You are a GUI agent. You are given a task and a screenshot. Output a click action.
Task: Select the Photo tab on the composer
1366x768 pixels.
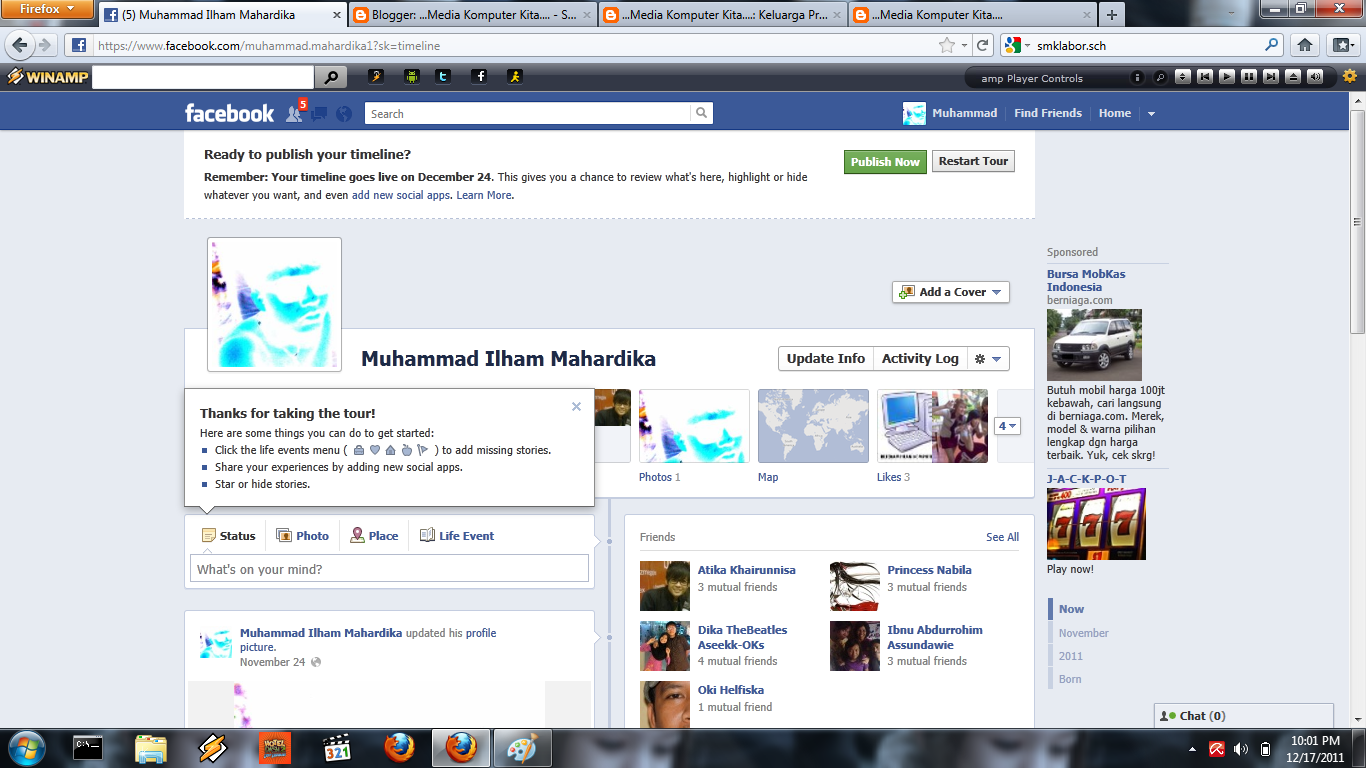click(x=303, y=535)
